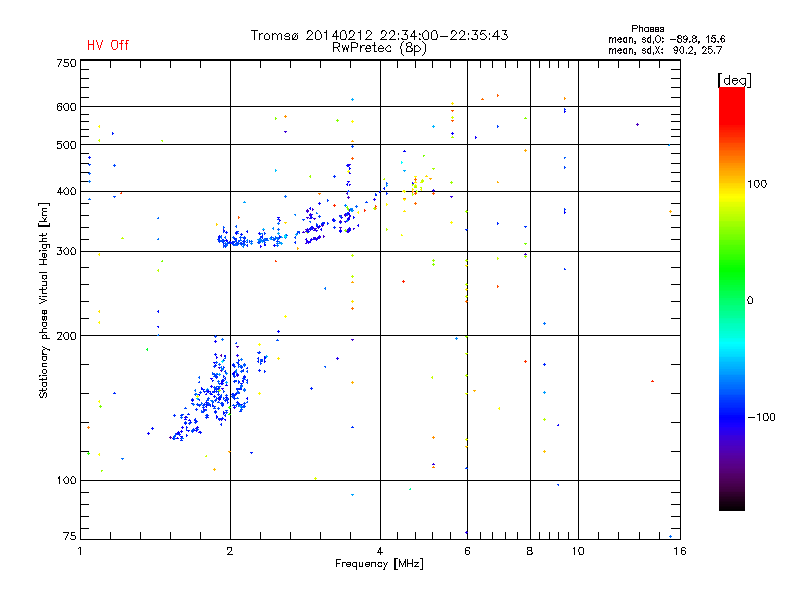Click x-axis tick label '6'
Screen dimensions: 800x600
click(467, 551)
